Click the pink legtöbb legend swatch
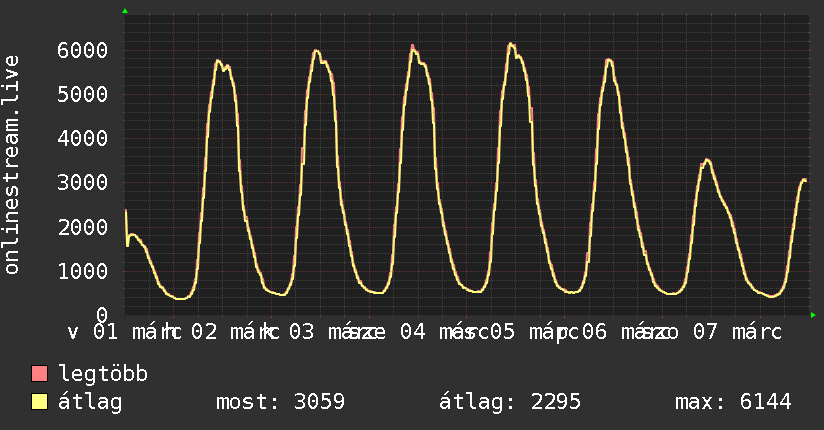 point(39,373)
